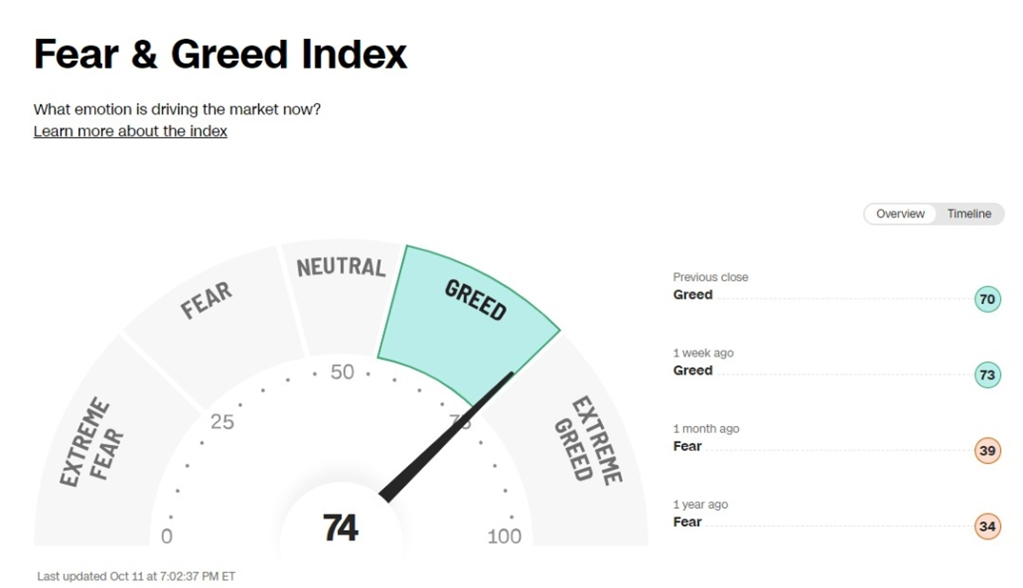The height and width of the screenshot is (588, 1023).
Task: Click the 50 mark on gauge scale
Action: tap(342, 372)
